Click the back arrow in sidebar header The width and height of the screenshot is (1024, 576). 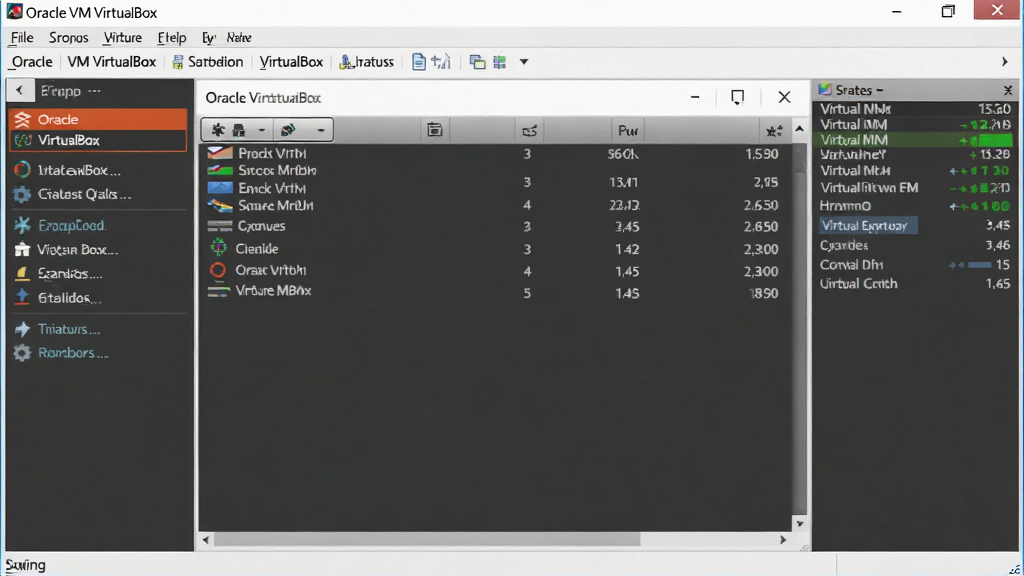pos(20,91)
